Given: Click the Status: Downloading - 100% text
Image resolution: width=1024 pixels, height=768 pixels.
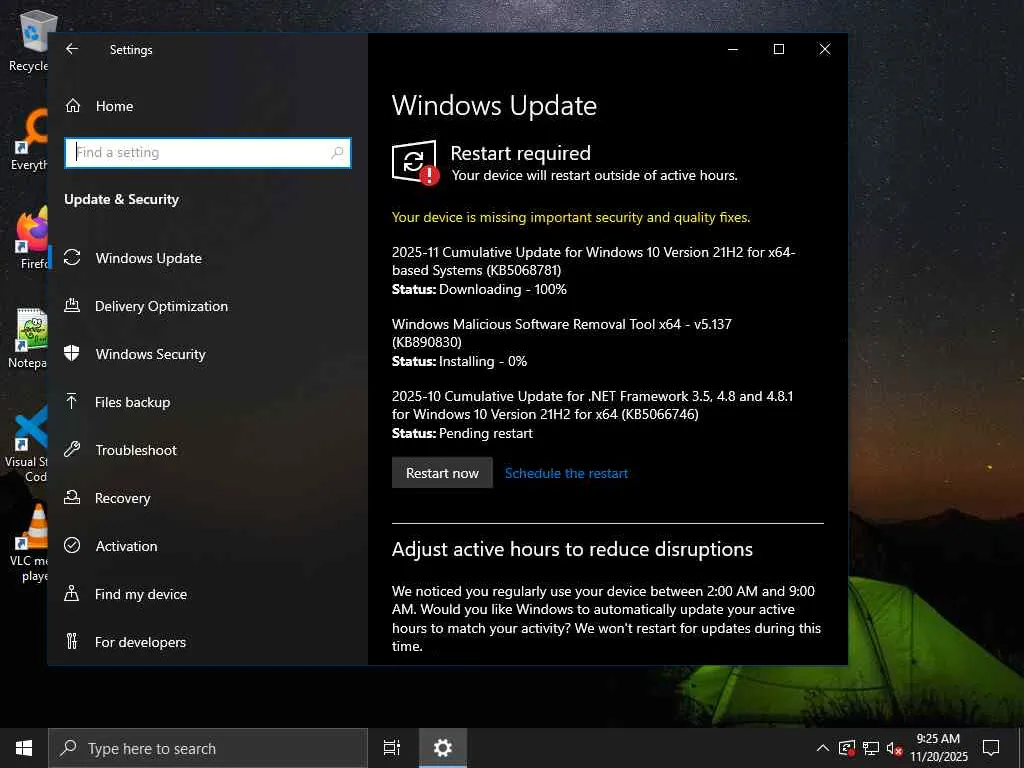Looking at the screenshot, I should pyautogui.click(x=479, y=289).
